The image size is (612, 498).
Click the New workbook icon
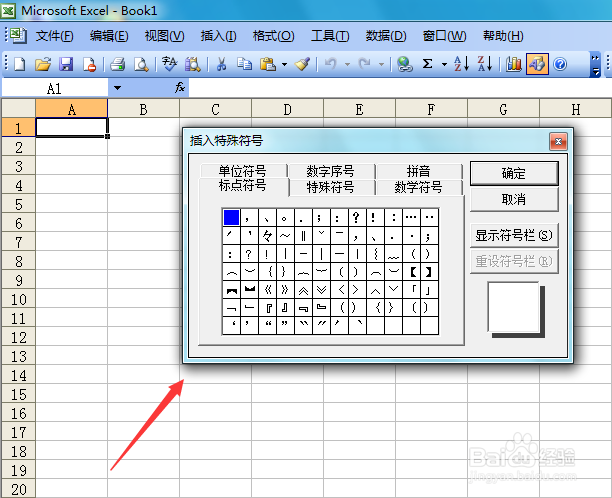tap(20, 64)
